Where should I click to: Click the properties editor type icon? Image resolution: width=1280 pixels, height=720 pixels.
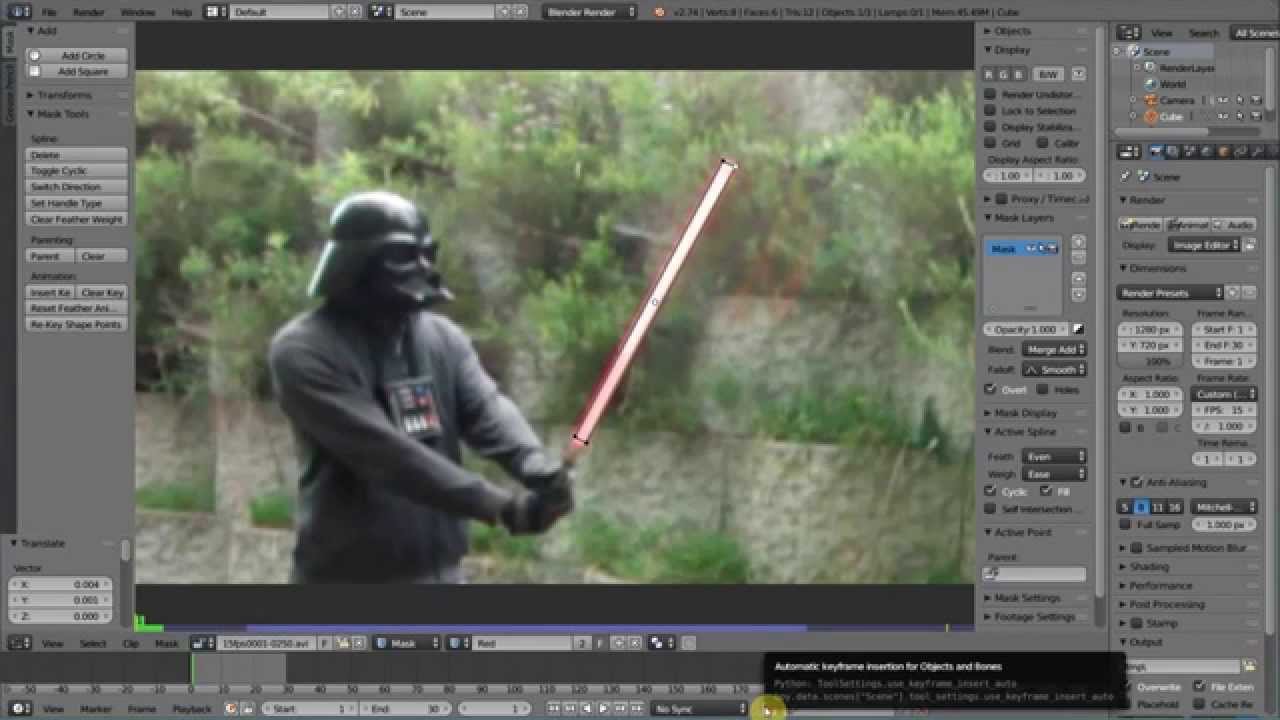coord(1128,152)
